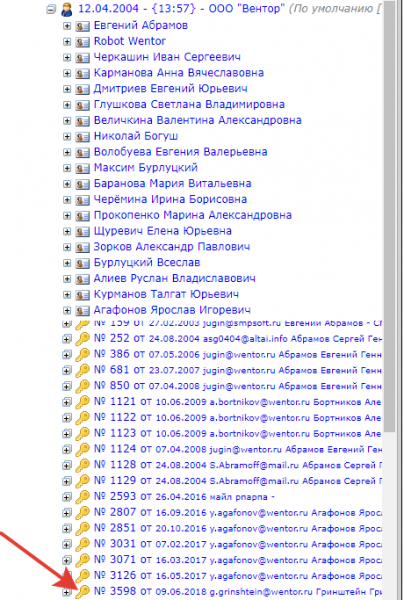
Task: Click contact card icon for Алиев Руслан Владиславович
Action: point(82,279)
